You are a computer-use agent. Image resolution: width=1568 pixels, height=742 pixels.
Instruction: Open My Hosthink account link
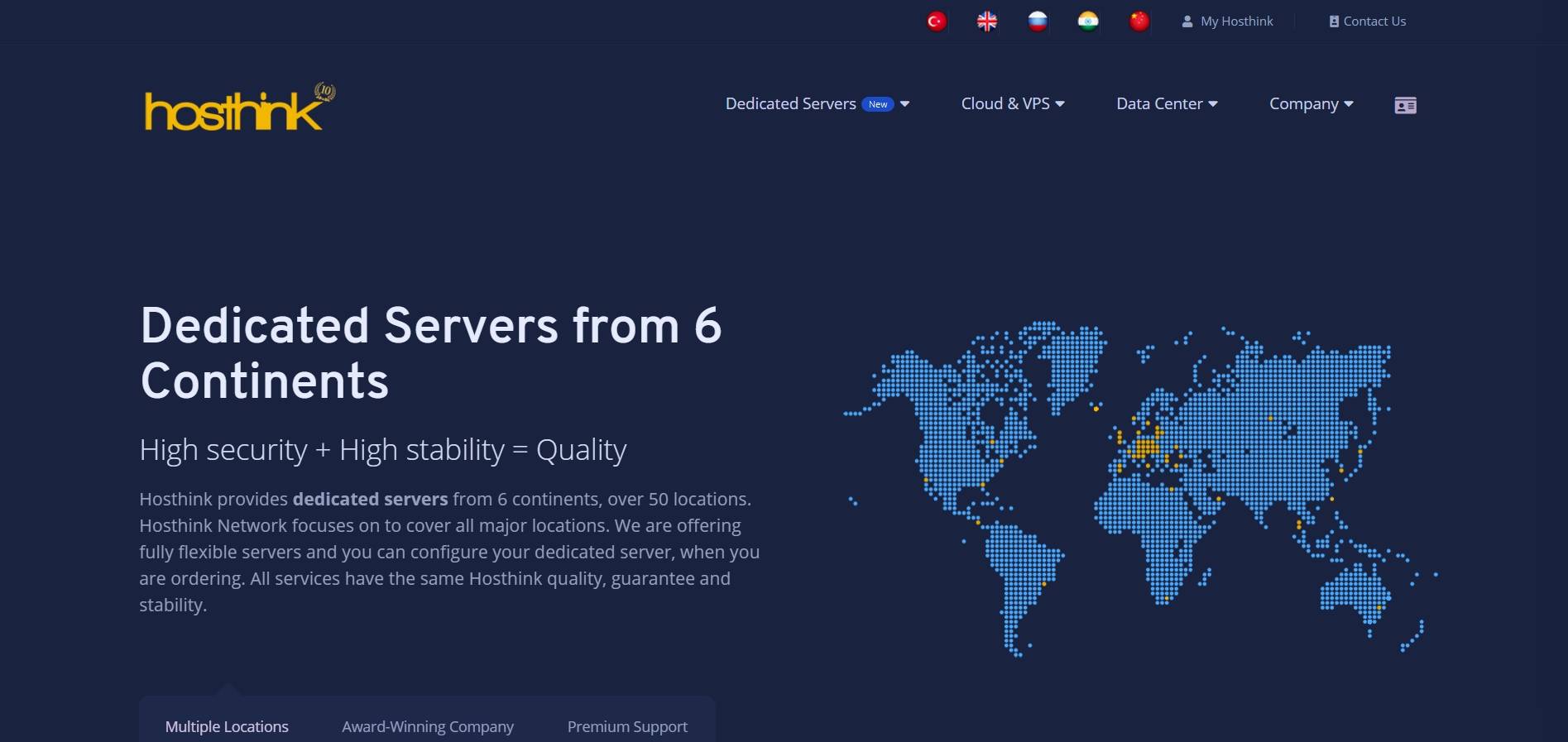(x=1228, y=22)
